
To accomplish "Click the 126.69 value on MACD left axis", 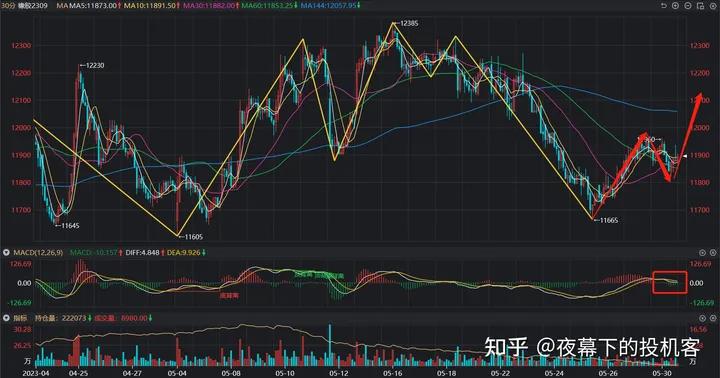I will [x=22, y=264].
